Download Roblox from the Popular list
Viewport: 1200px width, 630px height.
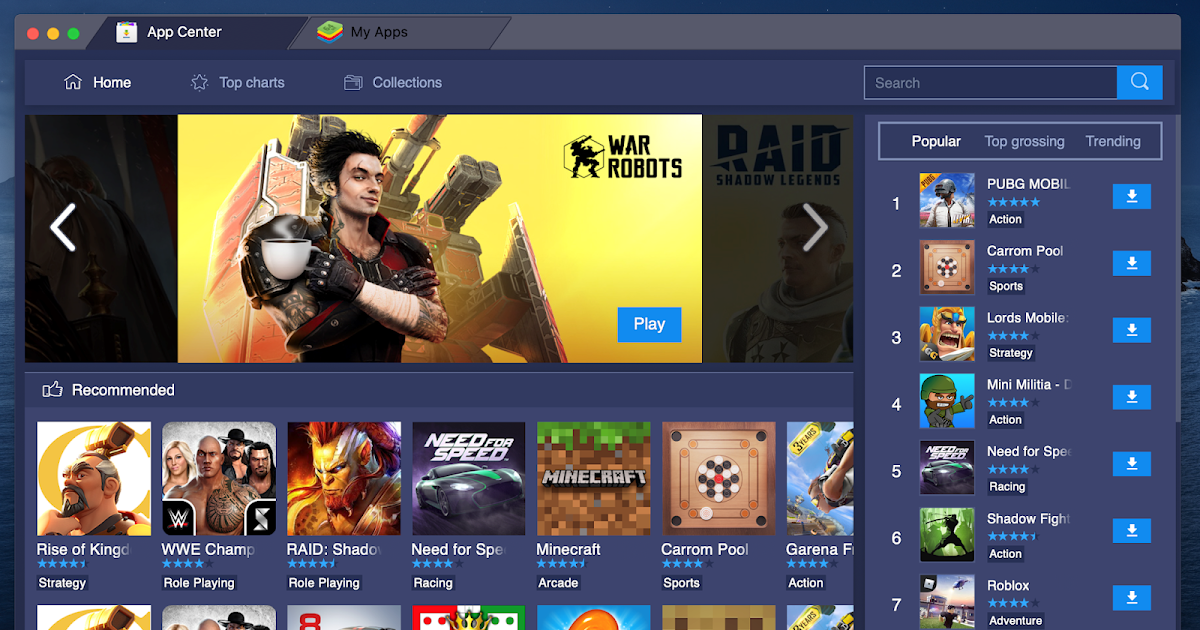[1131, 598]
